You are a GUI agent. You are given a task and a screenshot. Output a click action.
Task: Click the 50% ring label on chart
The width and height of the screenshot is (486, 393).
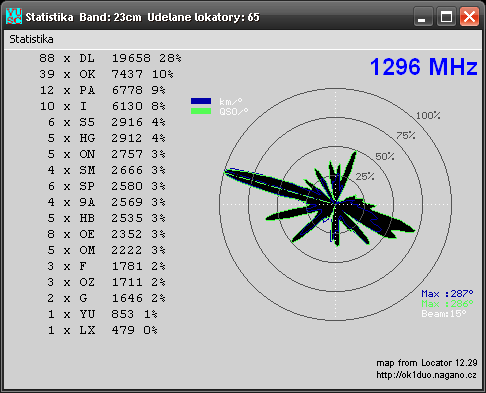[385, 156]
